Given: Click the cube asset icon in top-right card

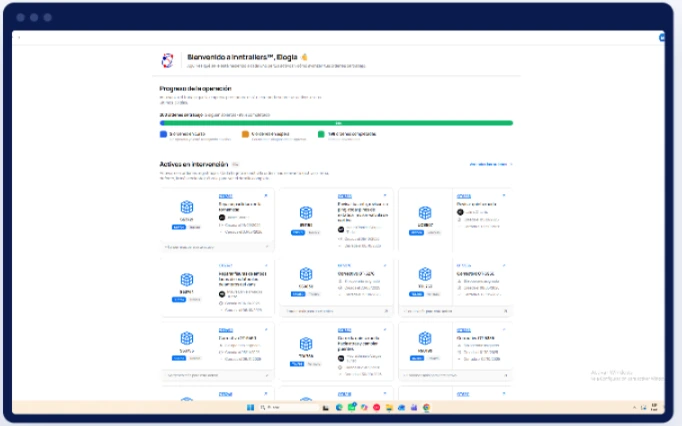Looking at the screenshot, I should (425, 213).
